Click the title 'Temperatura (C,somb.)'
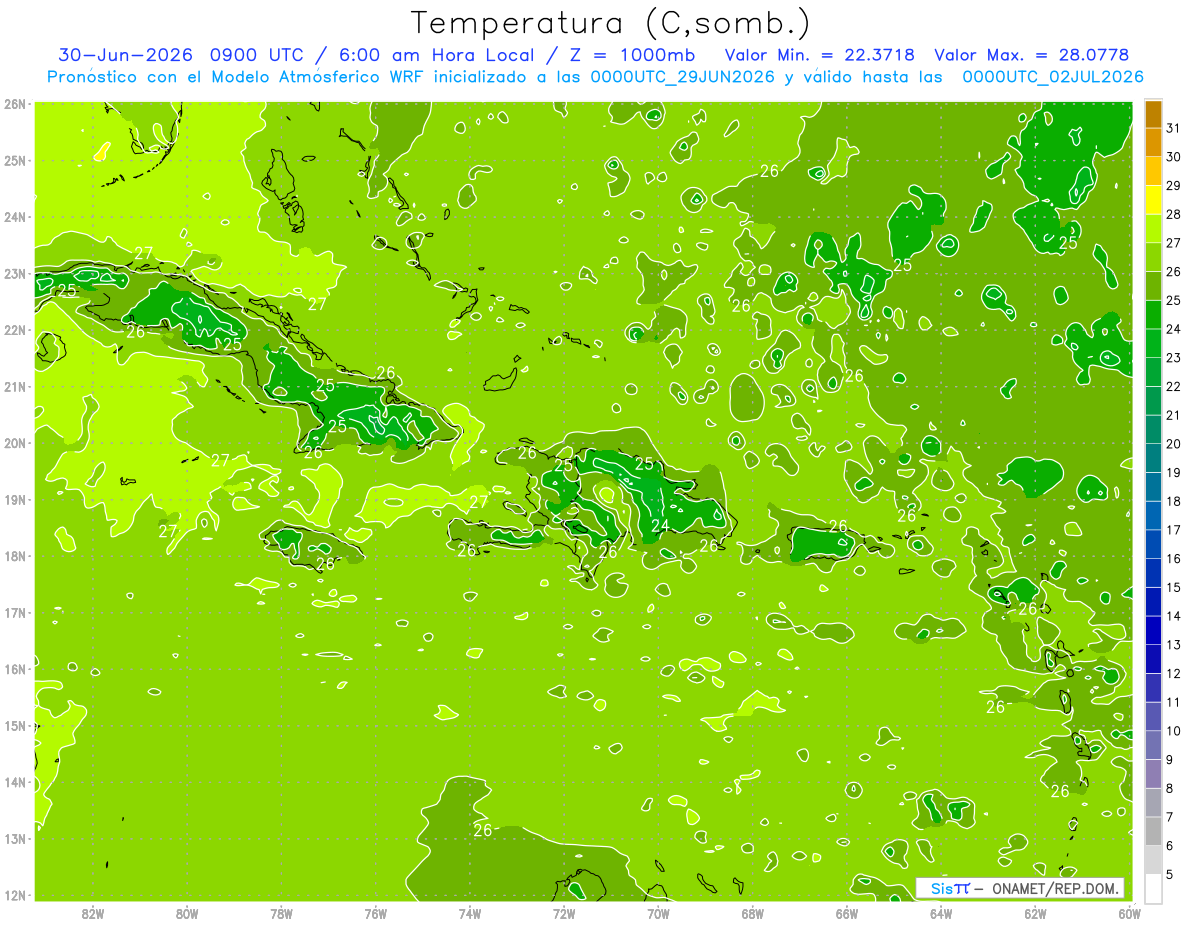The height and width of the screenshot is (927, 1200). coord(611,23)
